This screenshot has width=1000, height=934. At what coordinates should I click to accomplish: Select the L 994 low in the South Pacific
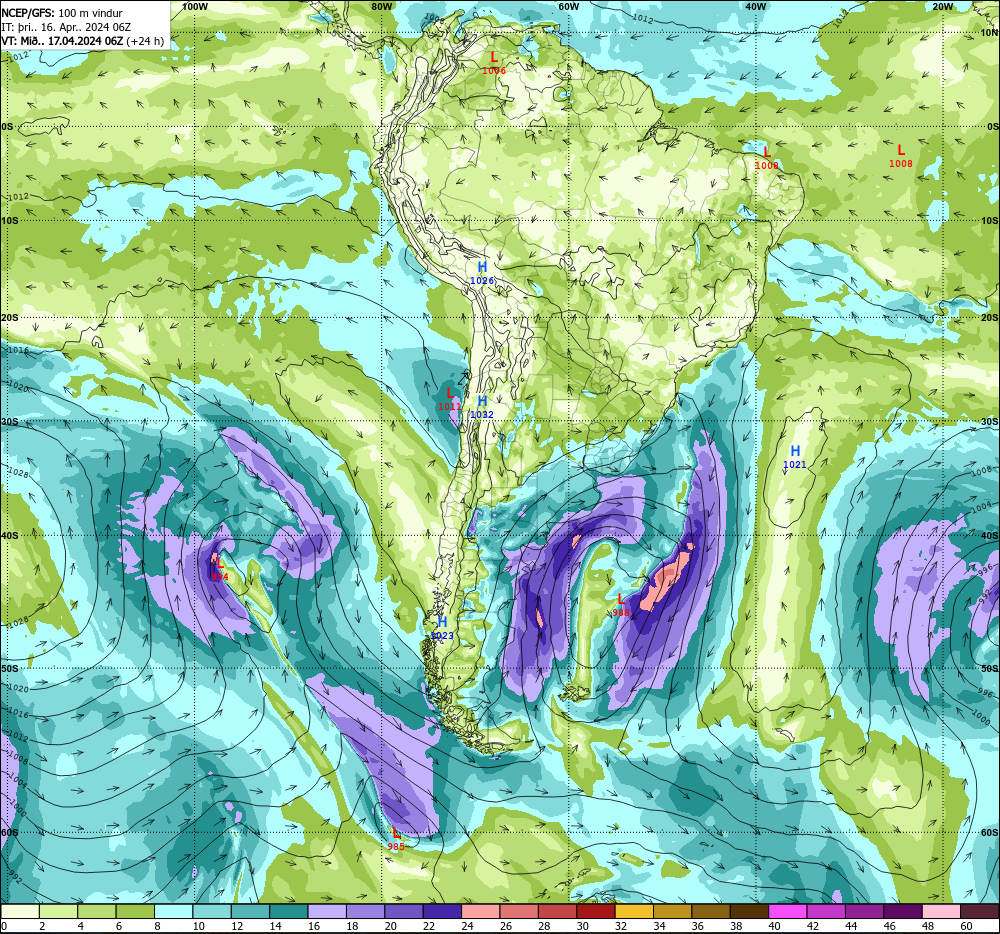pyautogui.click(x=220, y=569)
